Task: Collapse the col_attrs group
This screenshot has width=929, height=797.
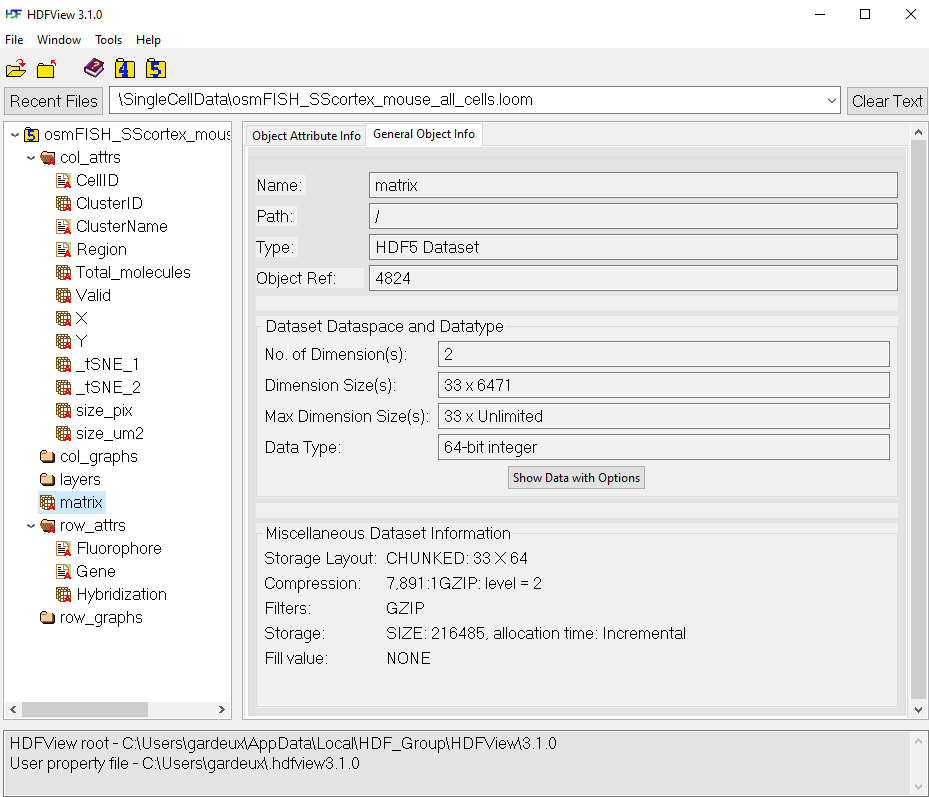Action: (x=31, y=158)
